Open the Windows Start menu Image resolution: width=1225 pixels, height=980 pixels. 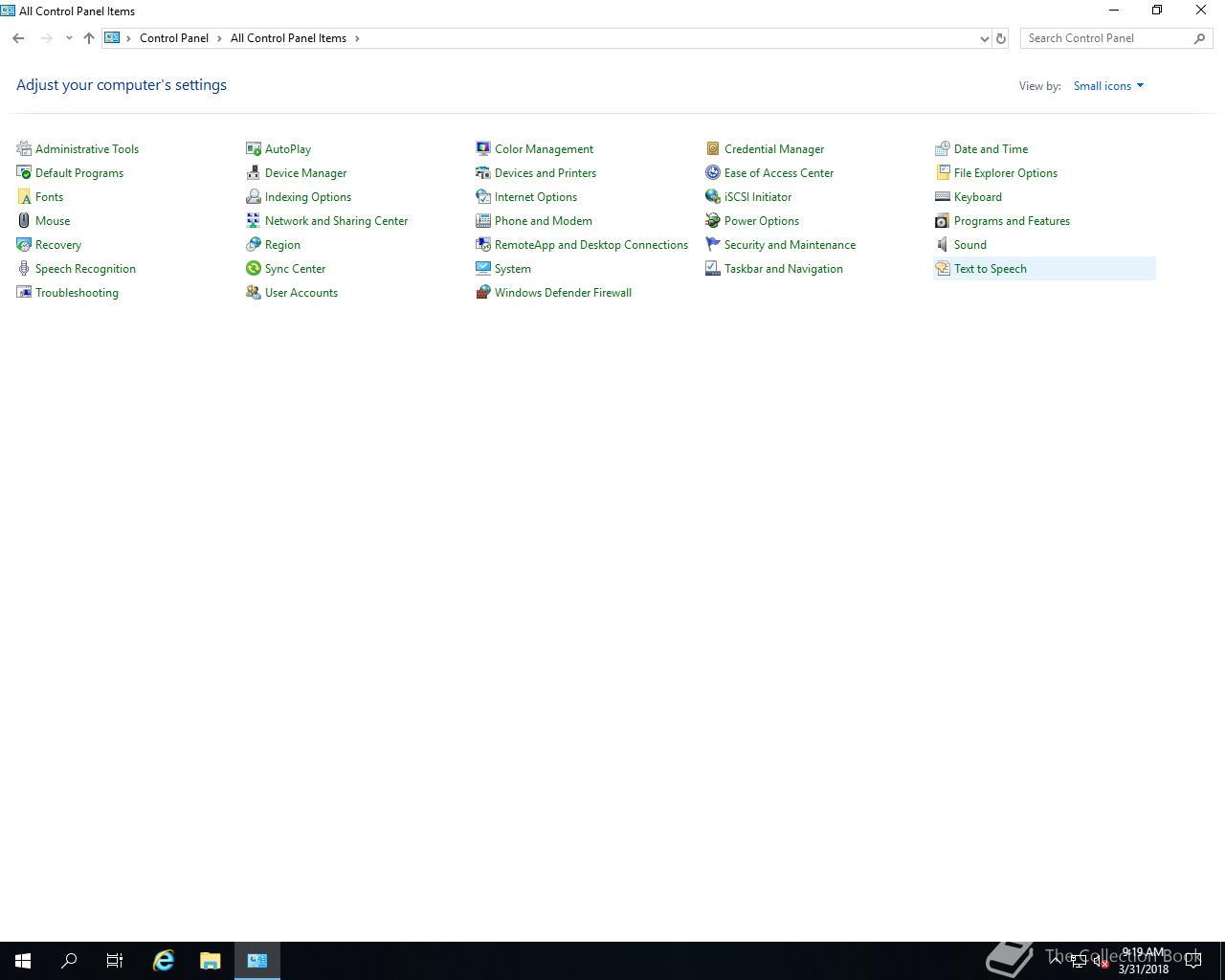point(23,961)
